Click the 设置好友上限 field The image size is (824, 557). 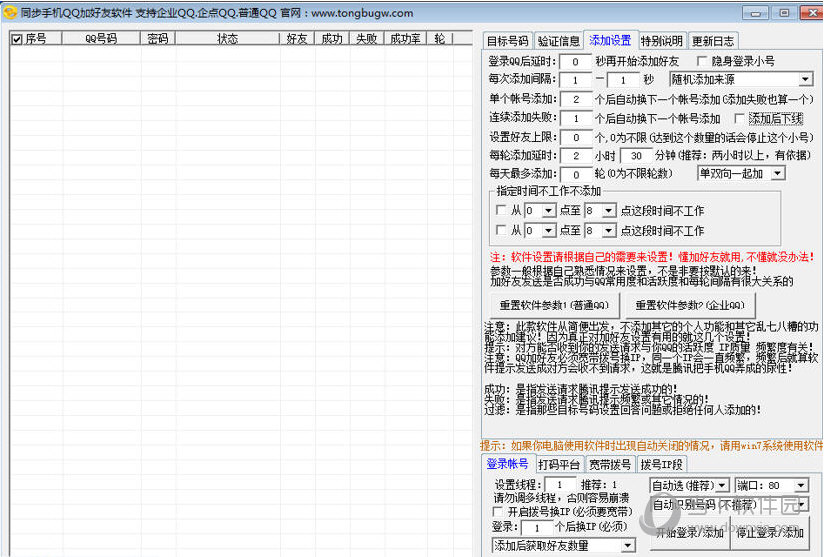point(576,137)
